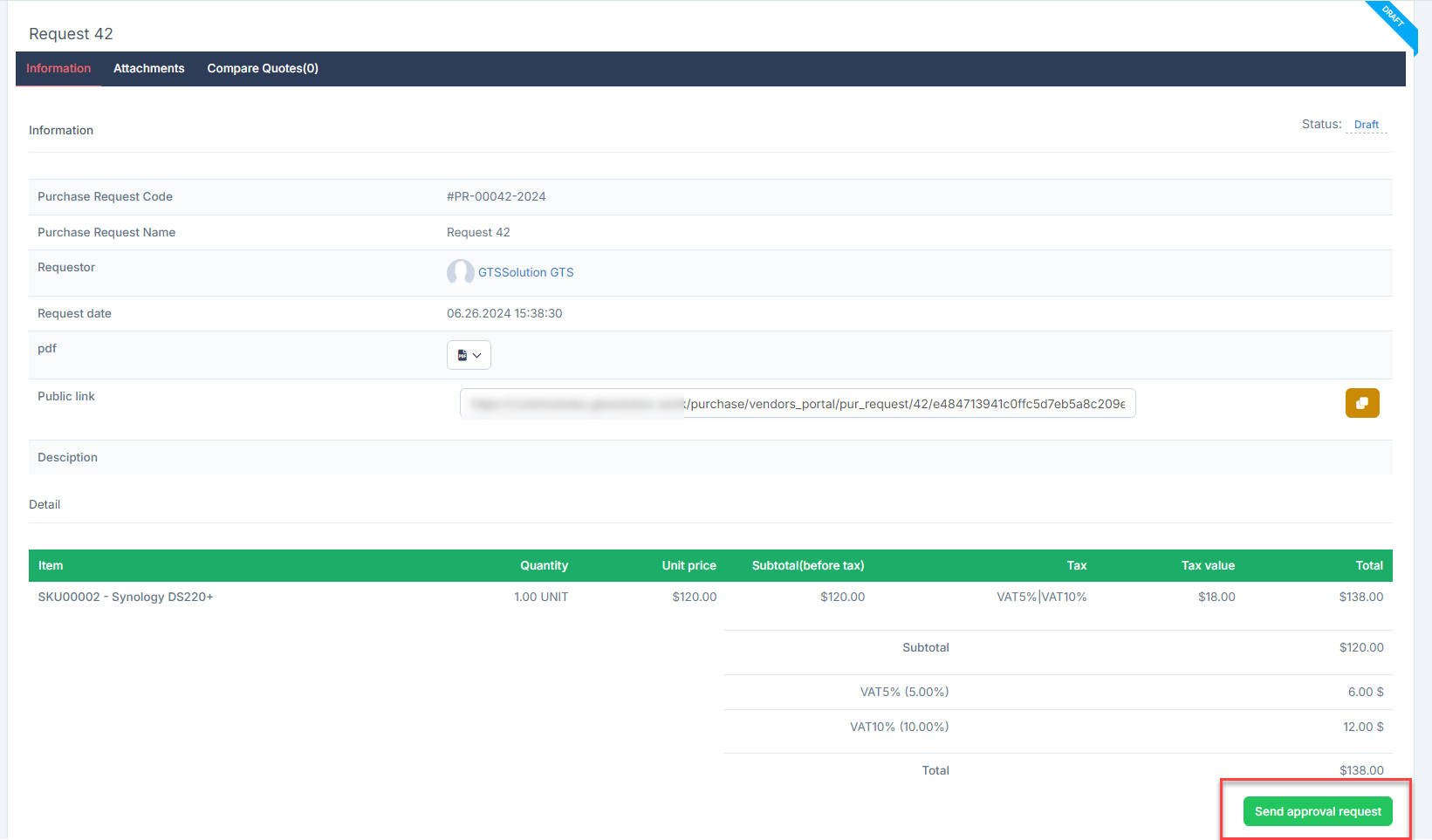Click the Item column header

51,565
